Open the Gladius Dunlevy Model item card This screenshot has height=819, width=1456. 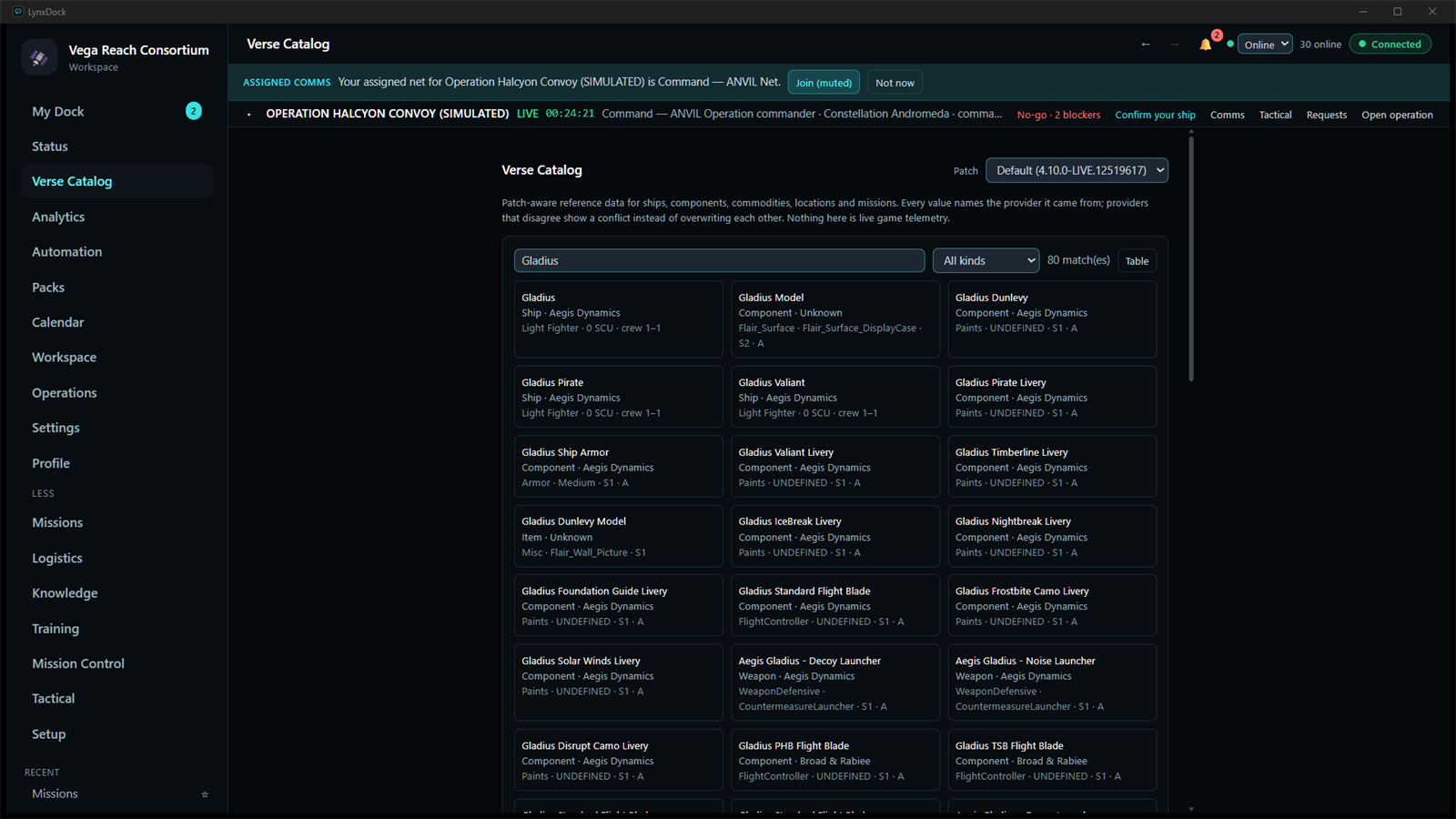pyautogui.click(x=618, y=536)
